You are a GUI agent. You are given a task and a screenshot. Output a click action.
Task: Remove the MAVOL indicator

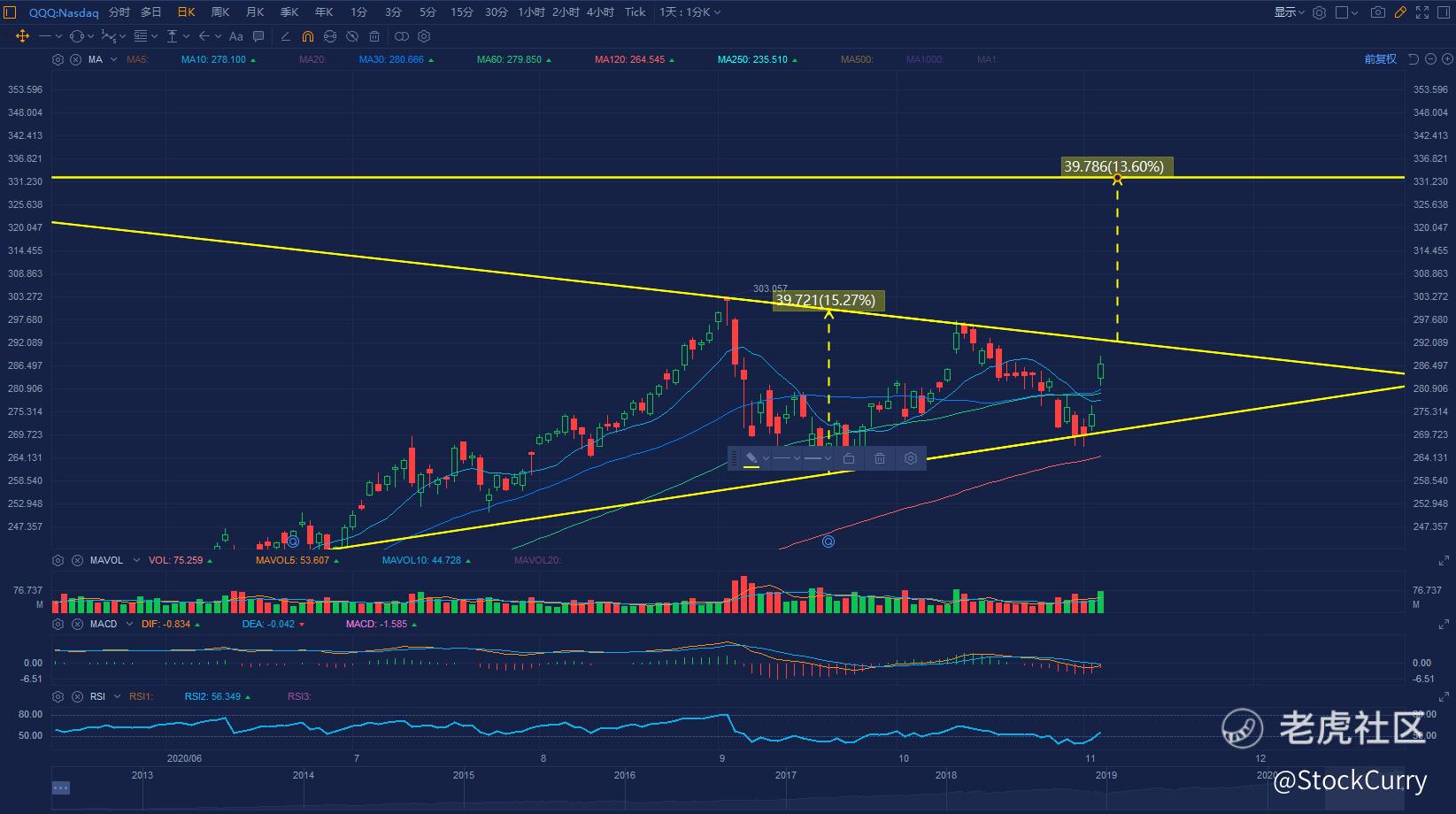(x=77, y=560)
